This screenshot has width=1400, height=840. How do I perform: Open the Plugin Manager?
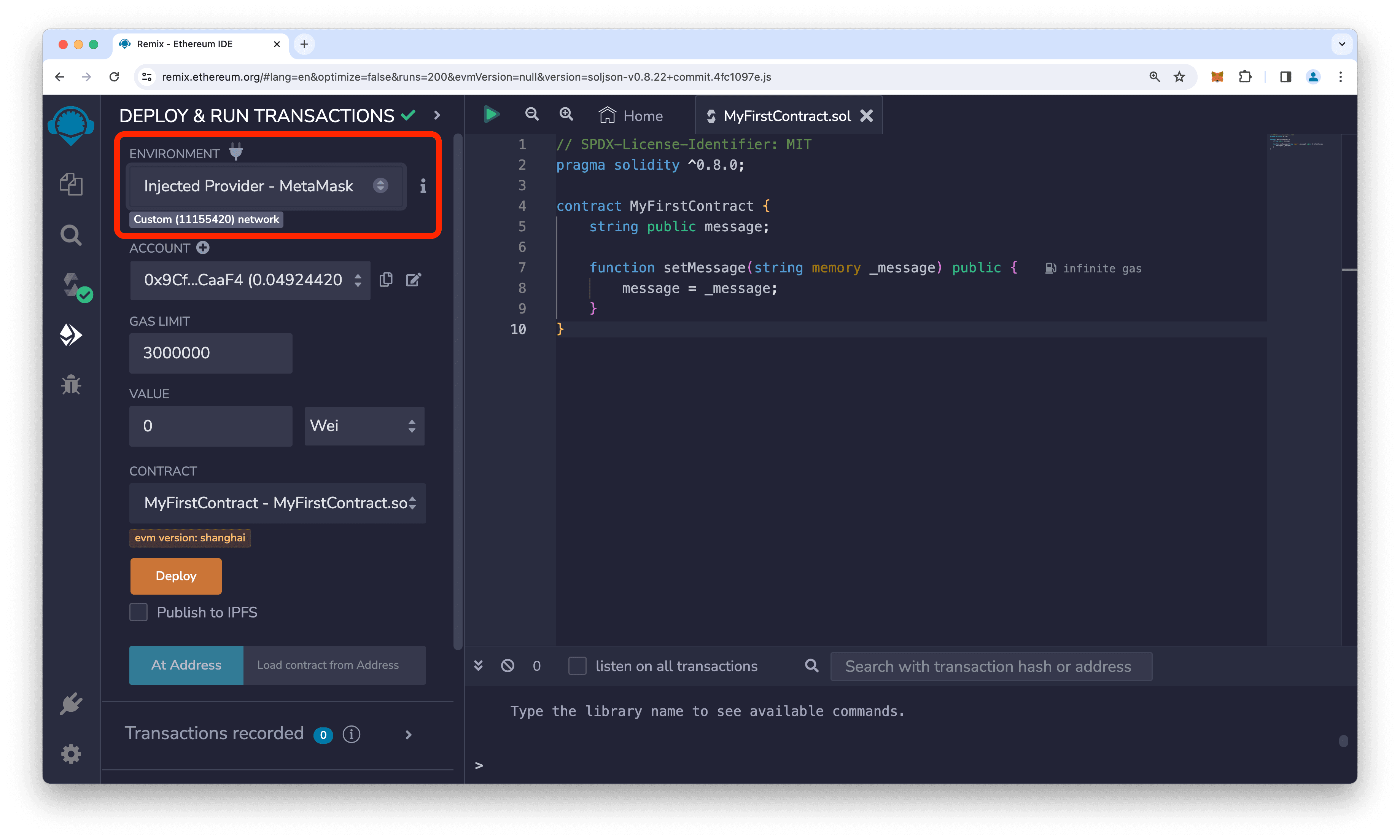pos(71,703)
